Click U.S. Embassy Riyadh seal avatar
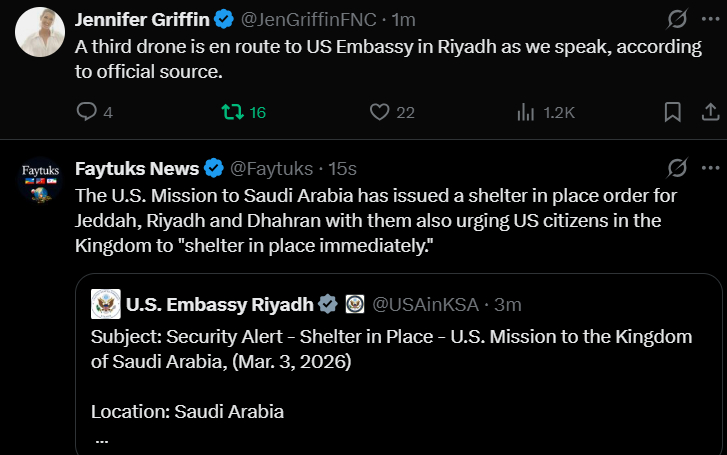This screenshot has height=455, width=727. (x=105, y=303)
